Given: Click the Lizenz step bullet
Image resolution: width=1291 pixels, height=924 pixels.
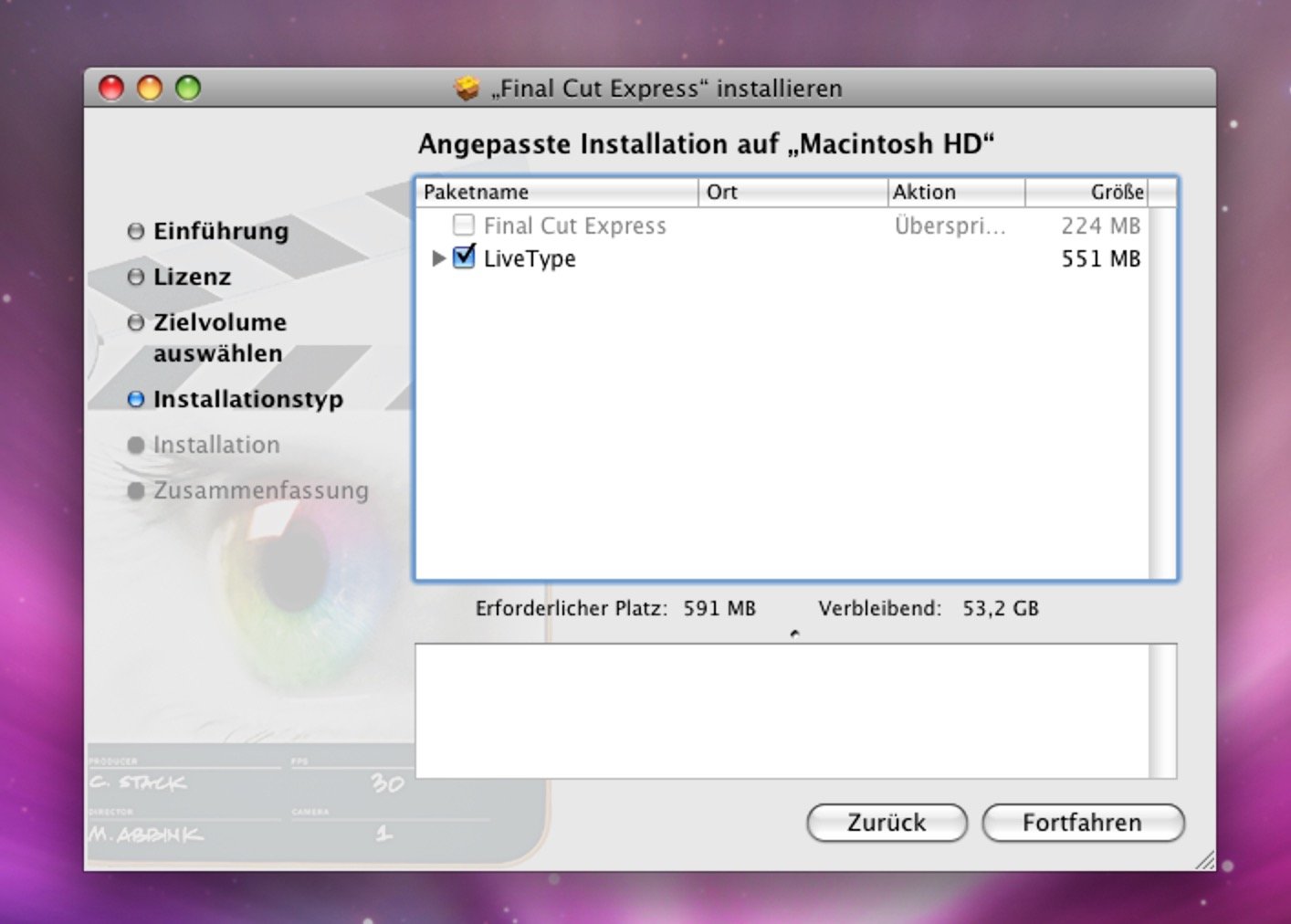Looking at the screenshot, I should (x=136, y=277).
